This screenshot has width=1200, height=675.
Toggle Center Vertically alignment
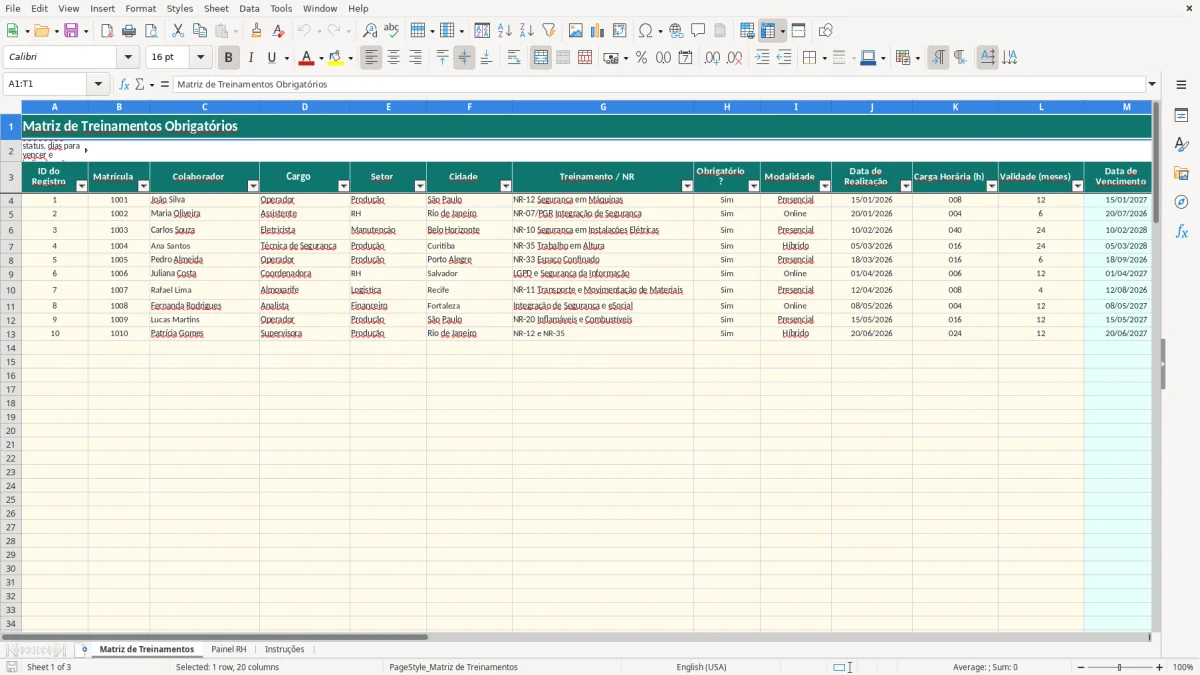pos(464,58)
